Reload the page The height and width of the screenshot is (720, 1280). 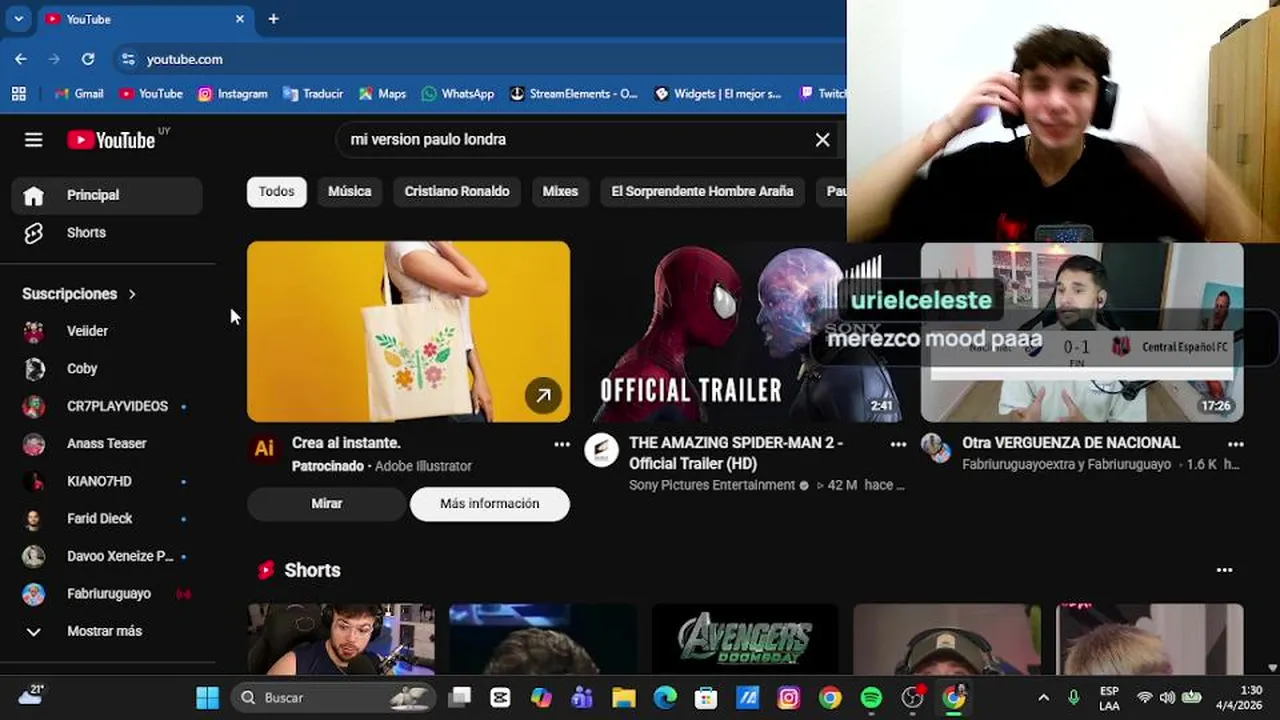88,59
